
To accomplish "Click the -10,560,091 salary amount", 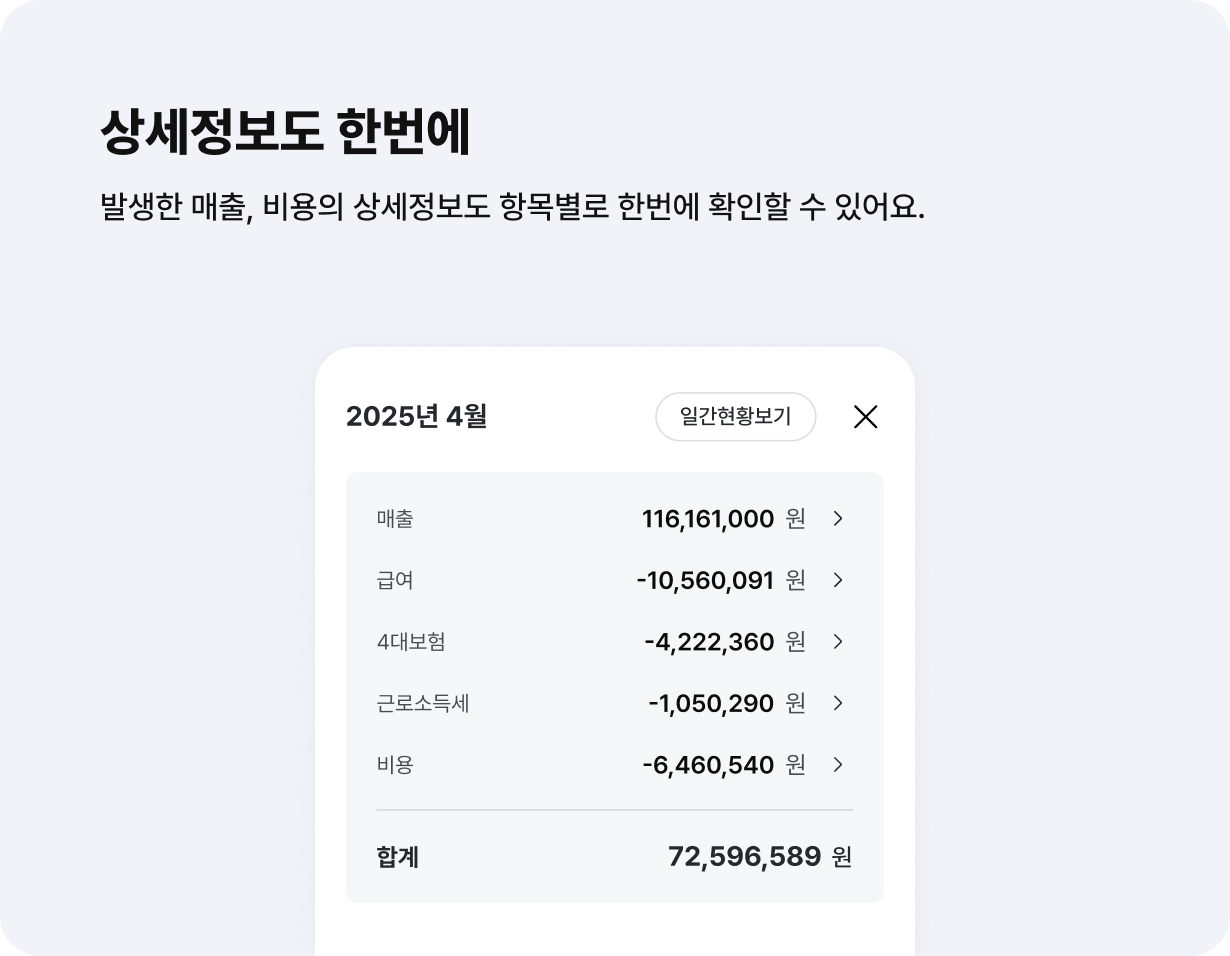I will (705, 580).
